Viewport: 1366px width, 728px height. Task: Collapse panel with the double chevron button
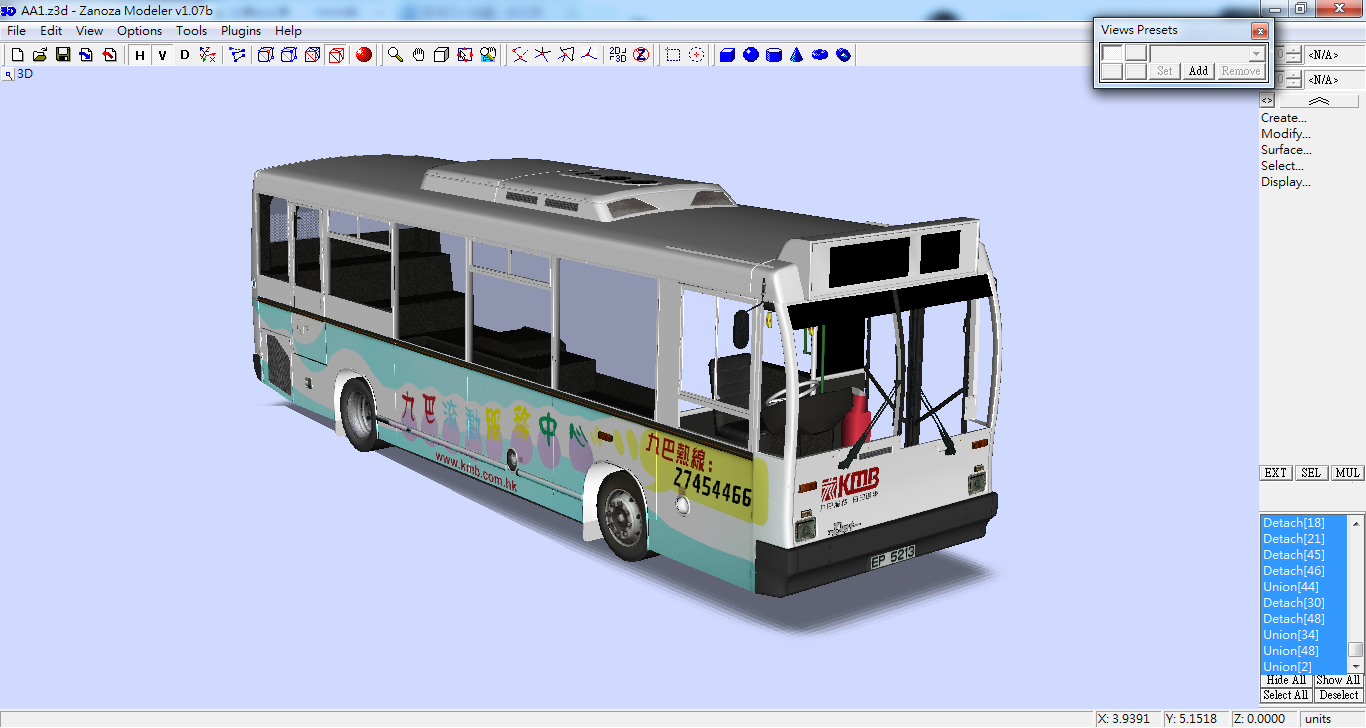click(x=1319, y=101)
